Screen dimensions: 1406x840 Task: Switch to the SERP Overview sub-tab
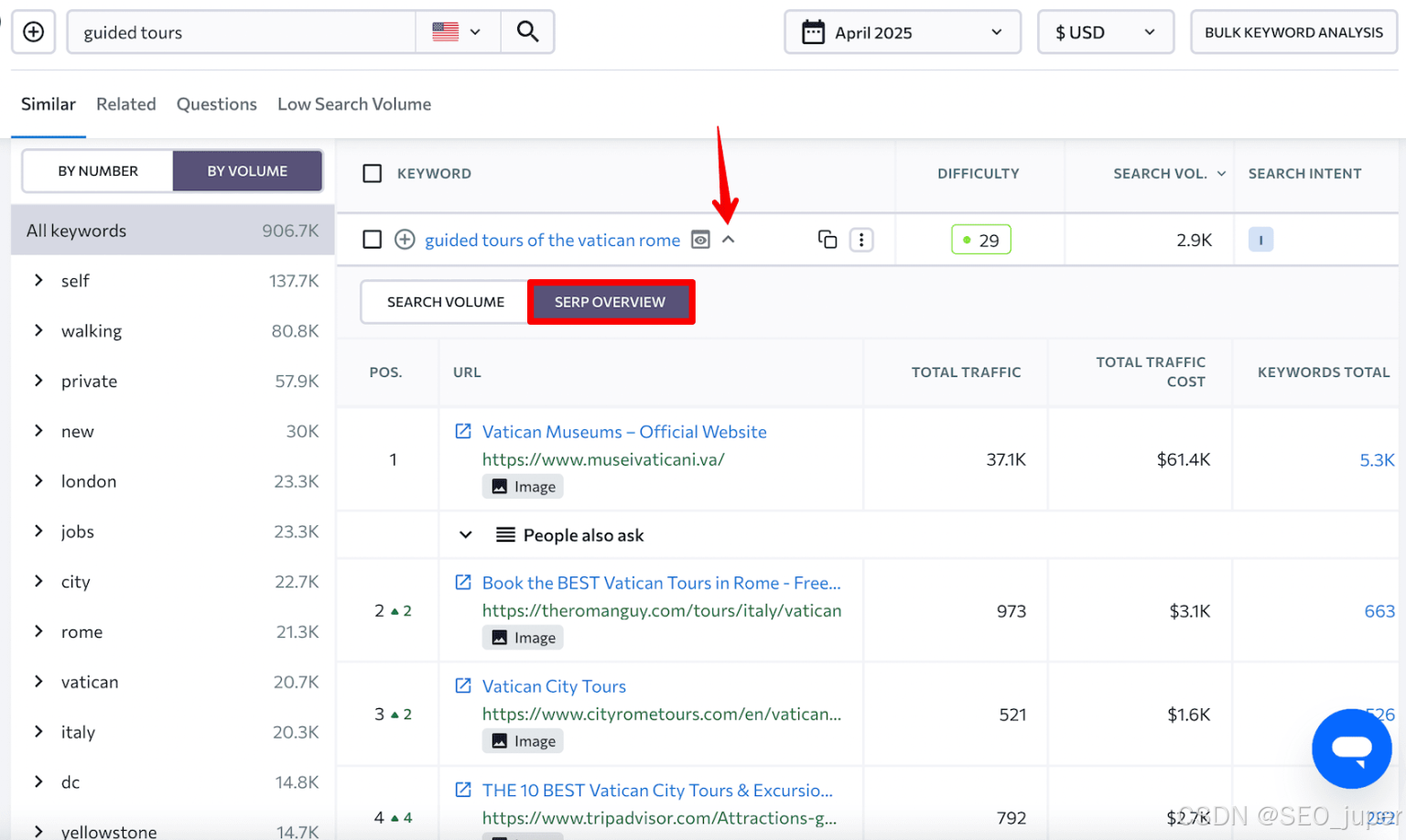tap(610, 302)
